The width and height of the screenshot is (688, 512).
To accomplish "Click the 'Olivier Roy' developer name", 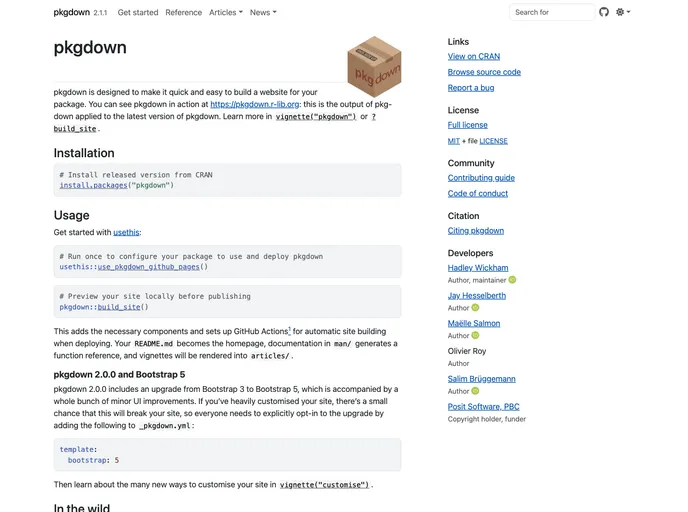I will point(467,351).
